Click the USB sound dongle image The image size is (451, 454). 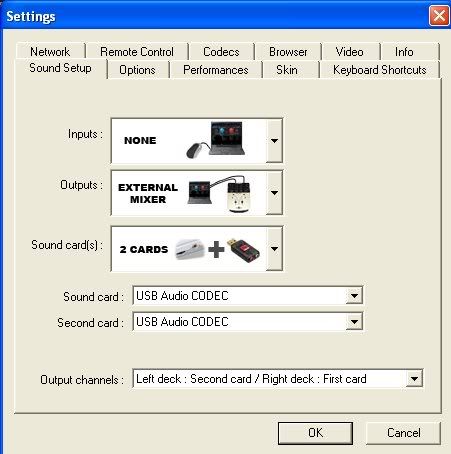(243, 250)
